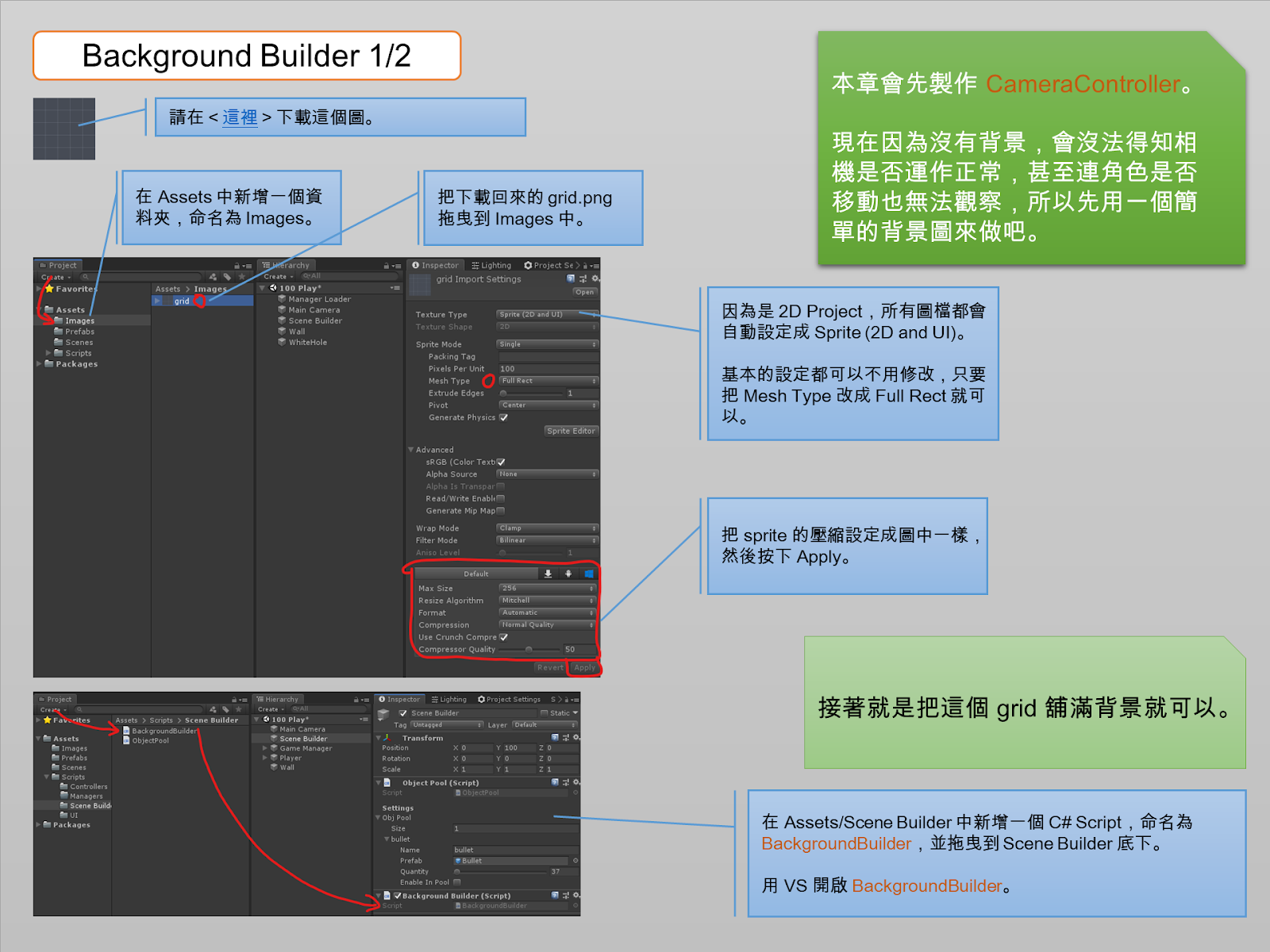Click object picker circle beside Bullet prefab
The width and height of the screenshot is (1270, 952).
pyautogui.click(x=575, y=861)
